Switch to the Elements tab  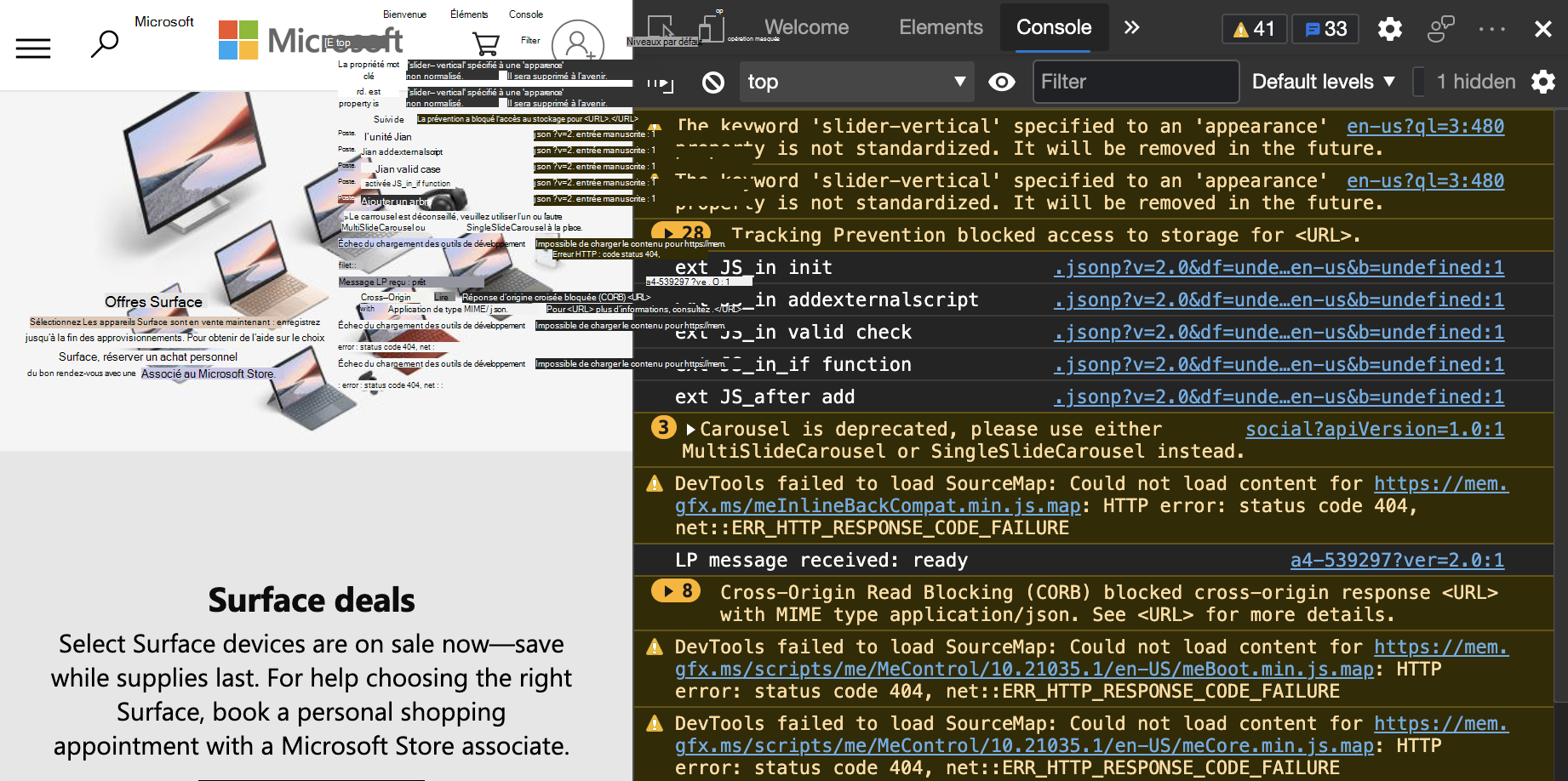click(941, 27)
